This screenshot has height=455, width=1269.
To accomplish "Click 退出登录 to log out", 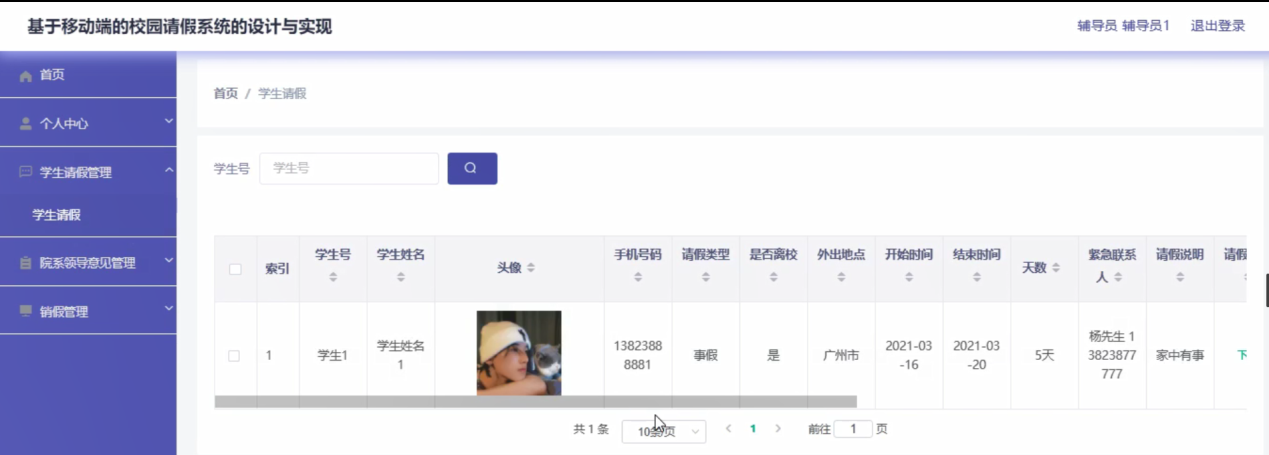I will click(x=1217, y=26).
